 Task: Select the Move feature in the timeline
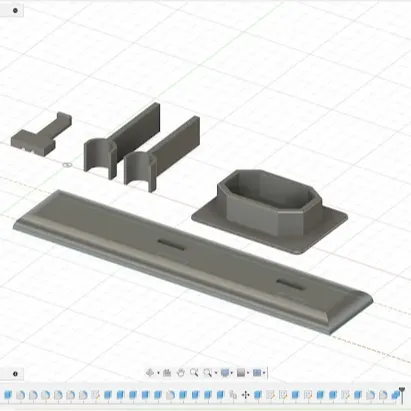pyautogui.click(x=246, y=395)
